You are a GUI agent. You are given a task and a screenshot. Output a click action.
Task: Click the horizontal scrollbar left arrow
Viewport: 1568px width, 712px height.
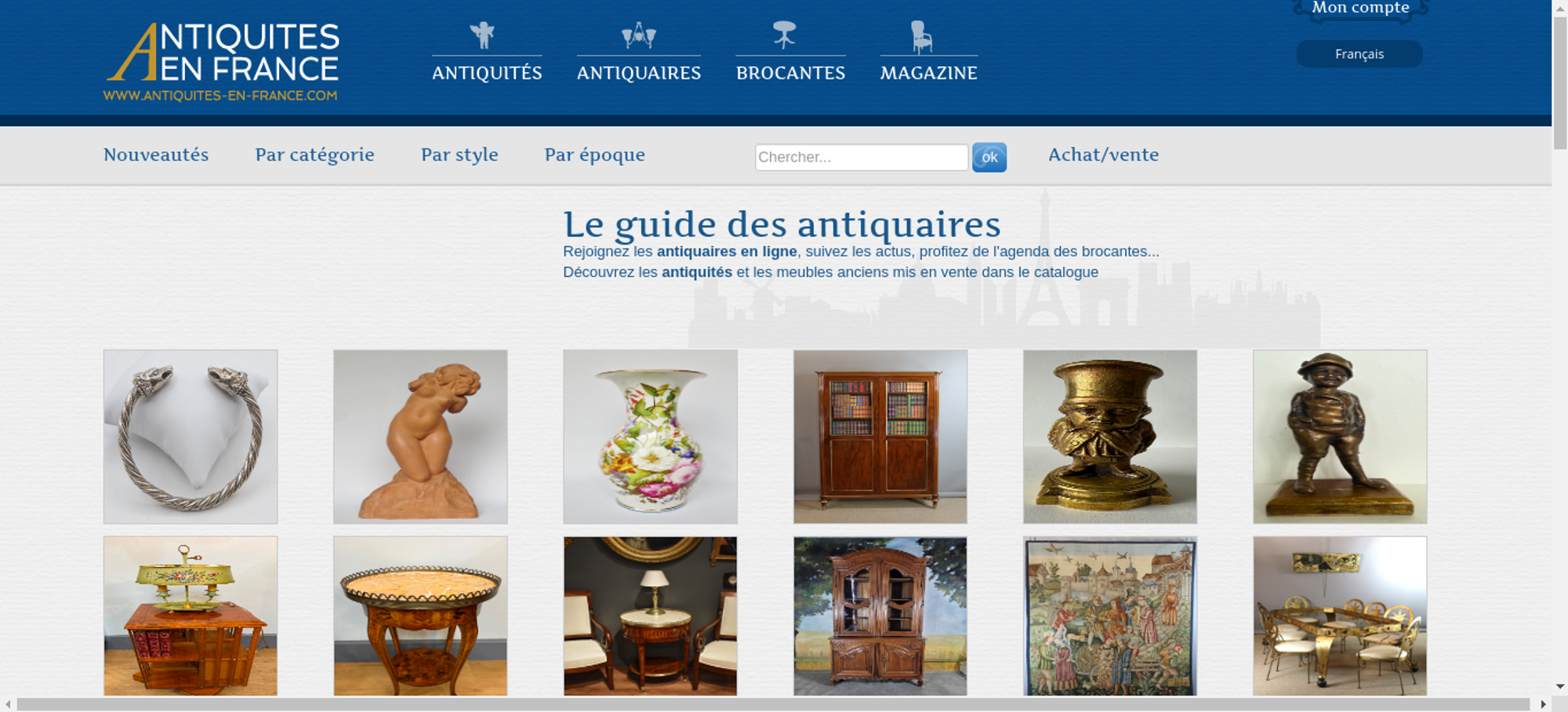point(8,704)
